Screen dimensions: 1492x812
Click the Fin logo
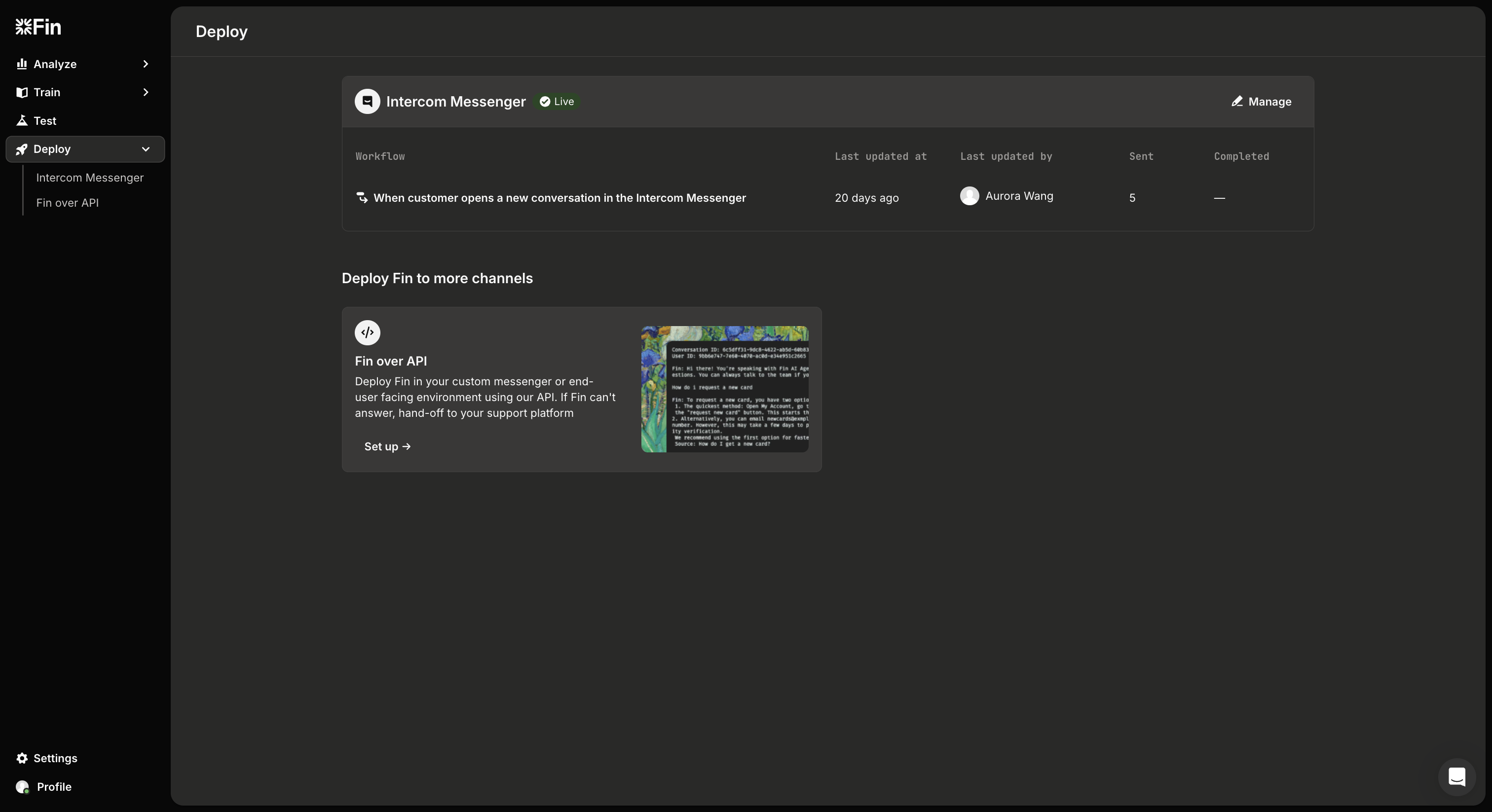[x=38, y=27]
